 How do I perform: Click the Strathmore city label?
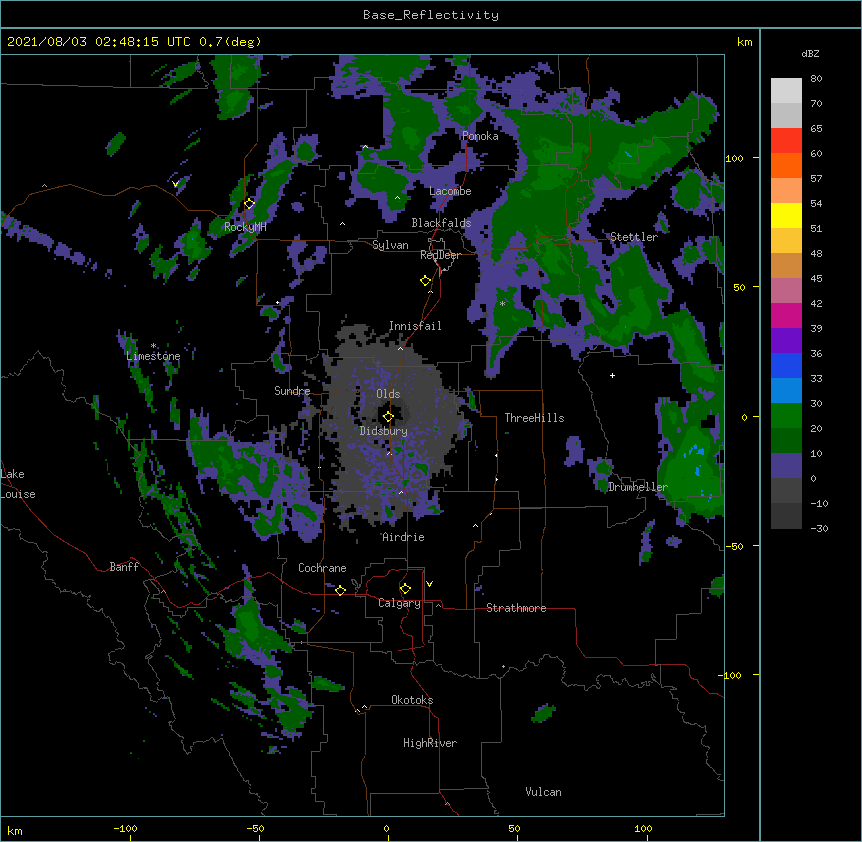pos(516,608)
